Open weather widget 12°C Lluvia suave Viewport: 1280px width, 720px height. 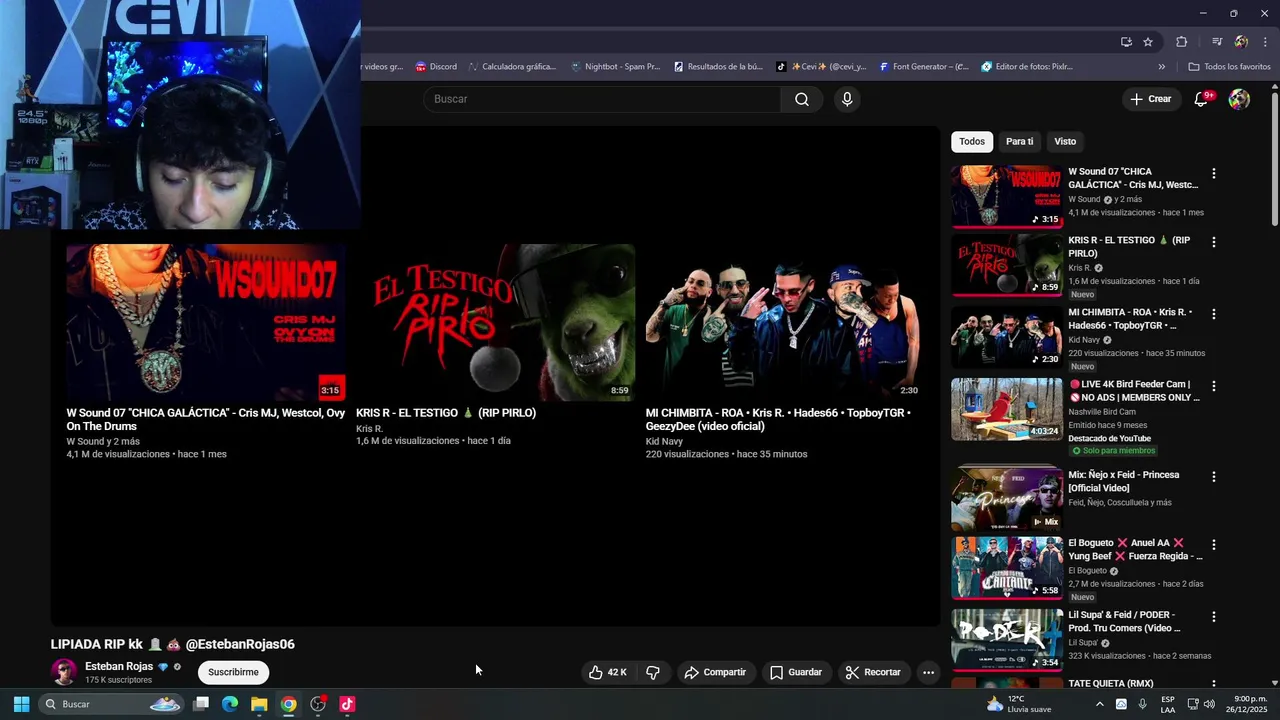point(1018,704)
